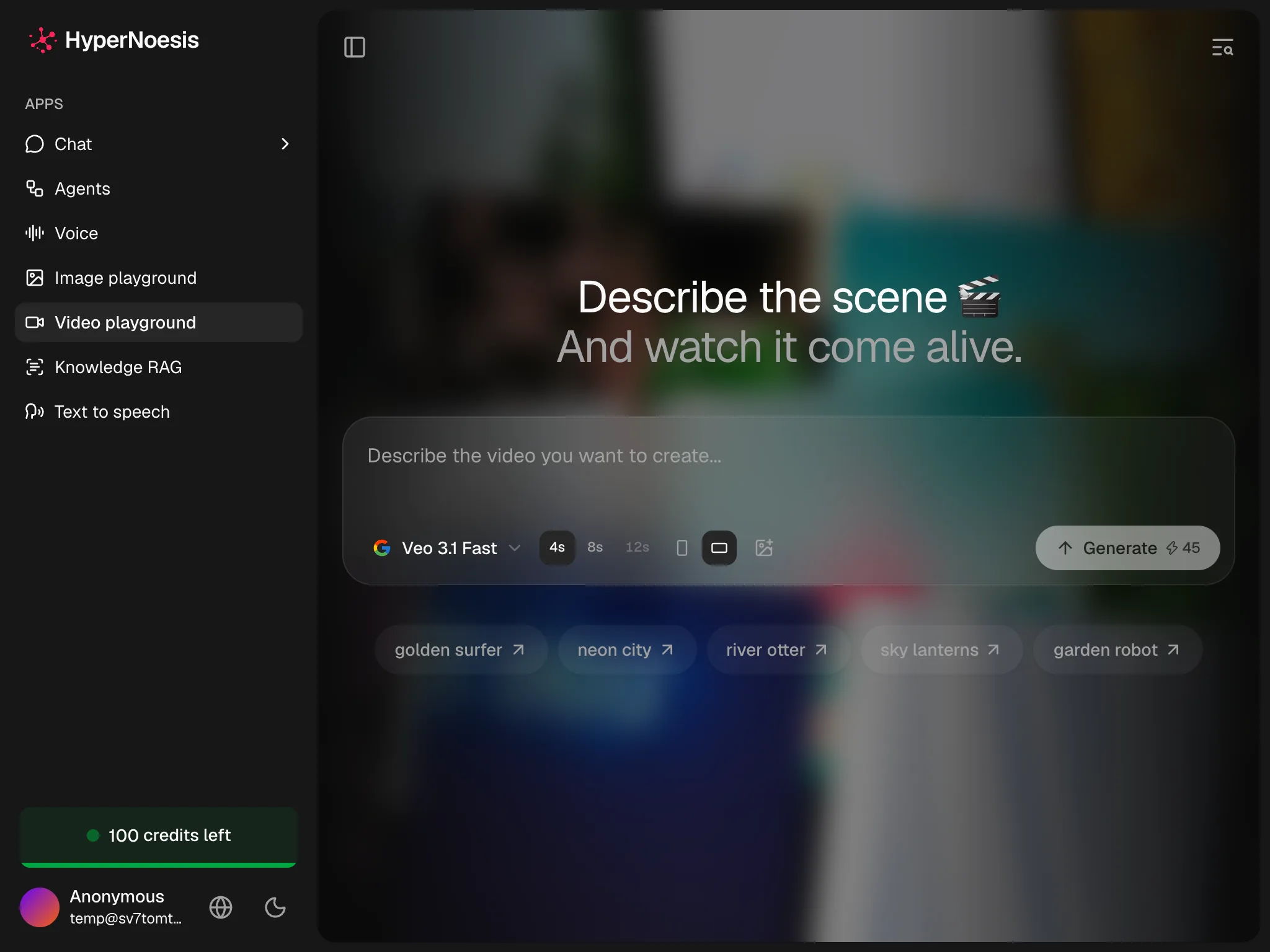This screenshot has height=952, width=1270.
Task: Open the Voice app
Action: [x=159, y=233]
